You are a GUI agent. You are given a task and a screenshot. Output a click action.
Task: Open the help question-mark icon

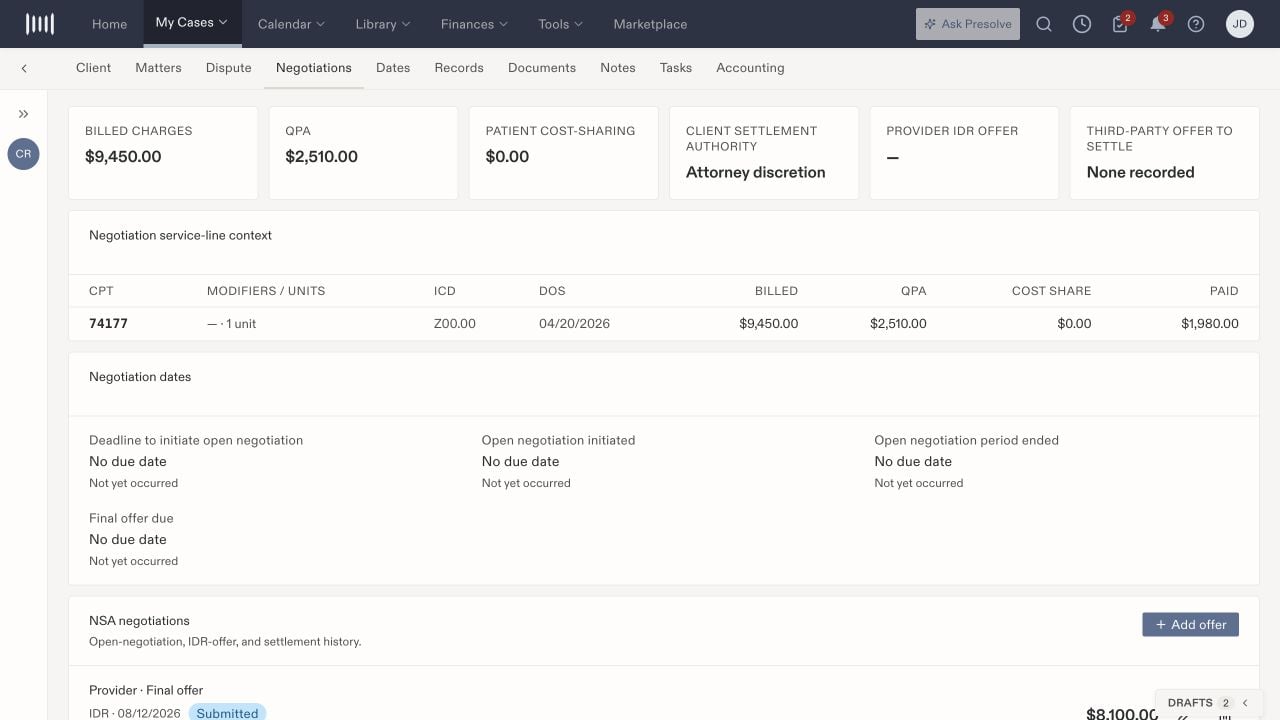coord(1196,24)
